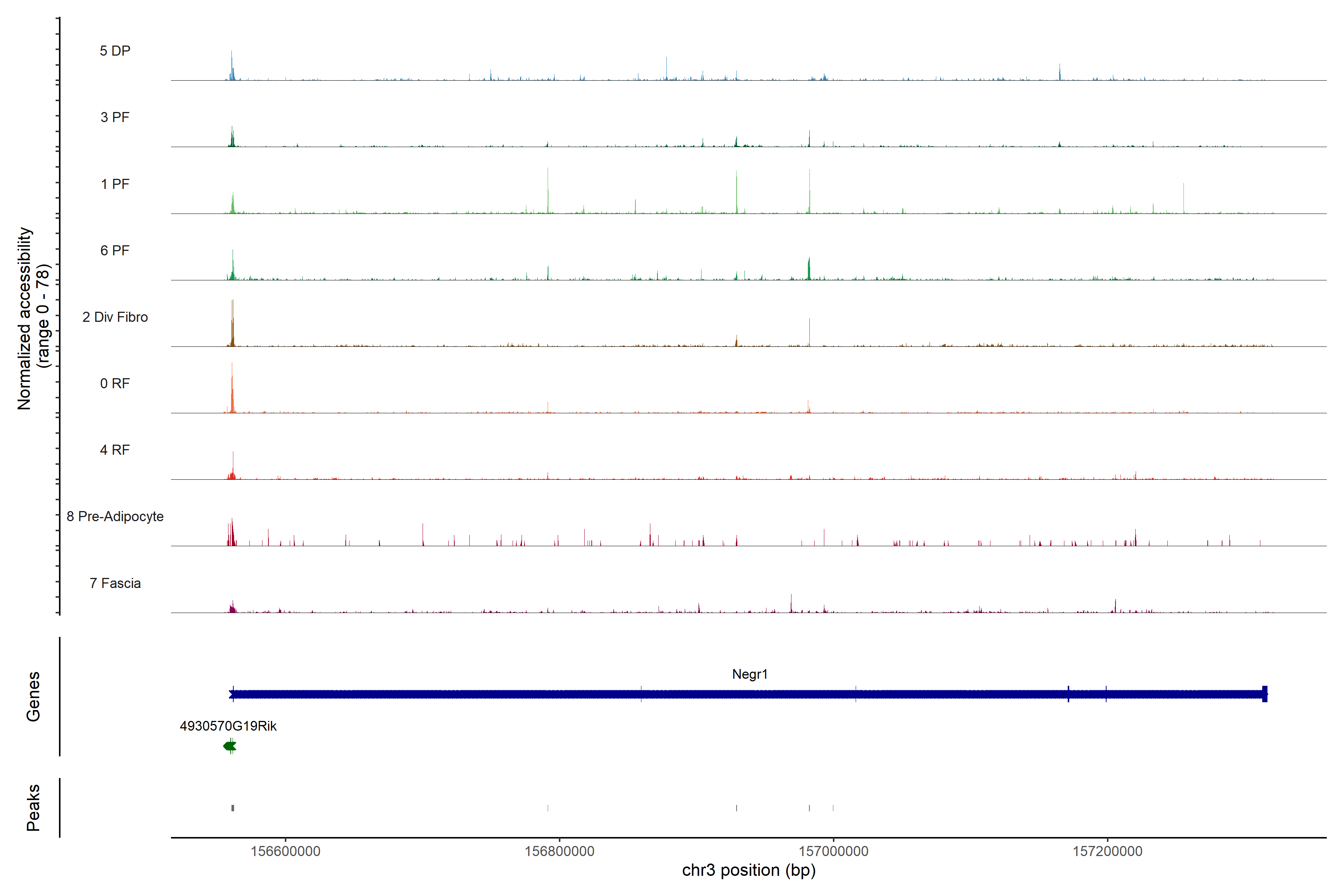Image resolution: width=1344 pixels, height=896 pixels.
Task: Click the 5 DP track label
Action: (115, 51)
